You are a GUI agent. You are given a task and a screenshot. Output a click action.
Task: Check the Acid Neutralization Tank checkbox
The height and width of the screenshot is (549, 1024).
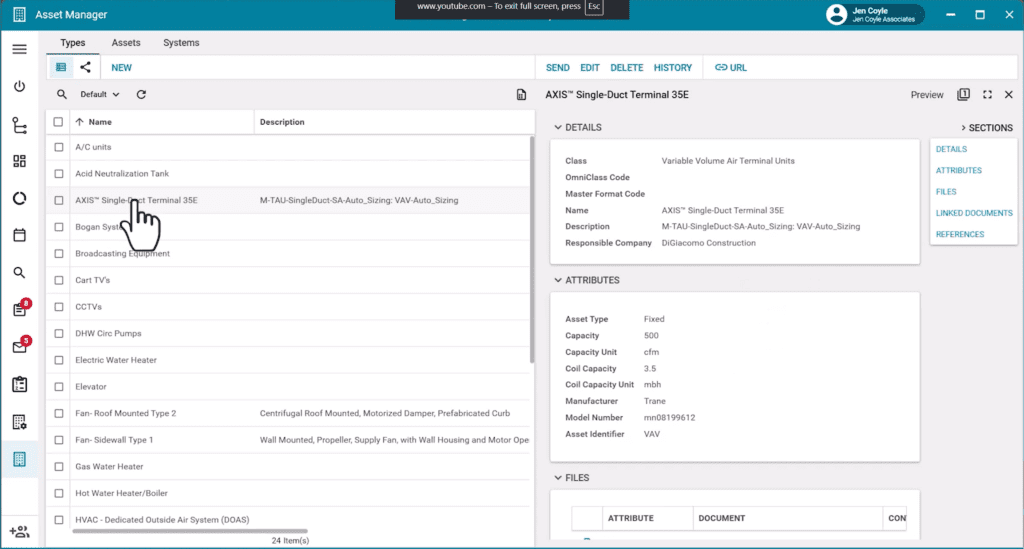[x=59, y=174]
